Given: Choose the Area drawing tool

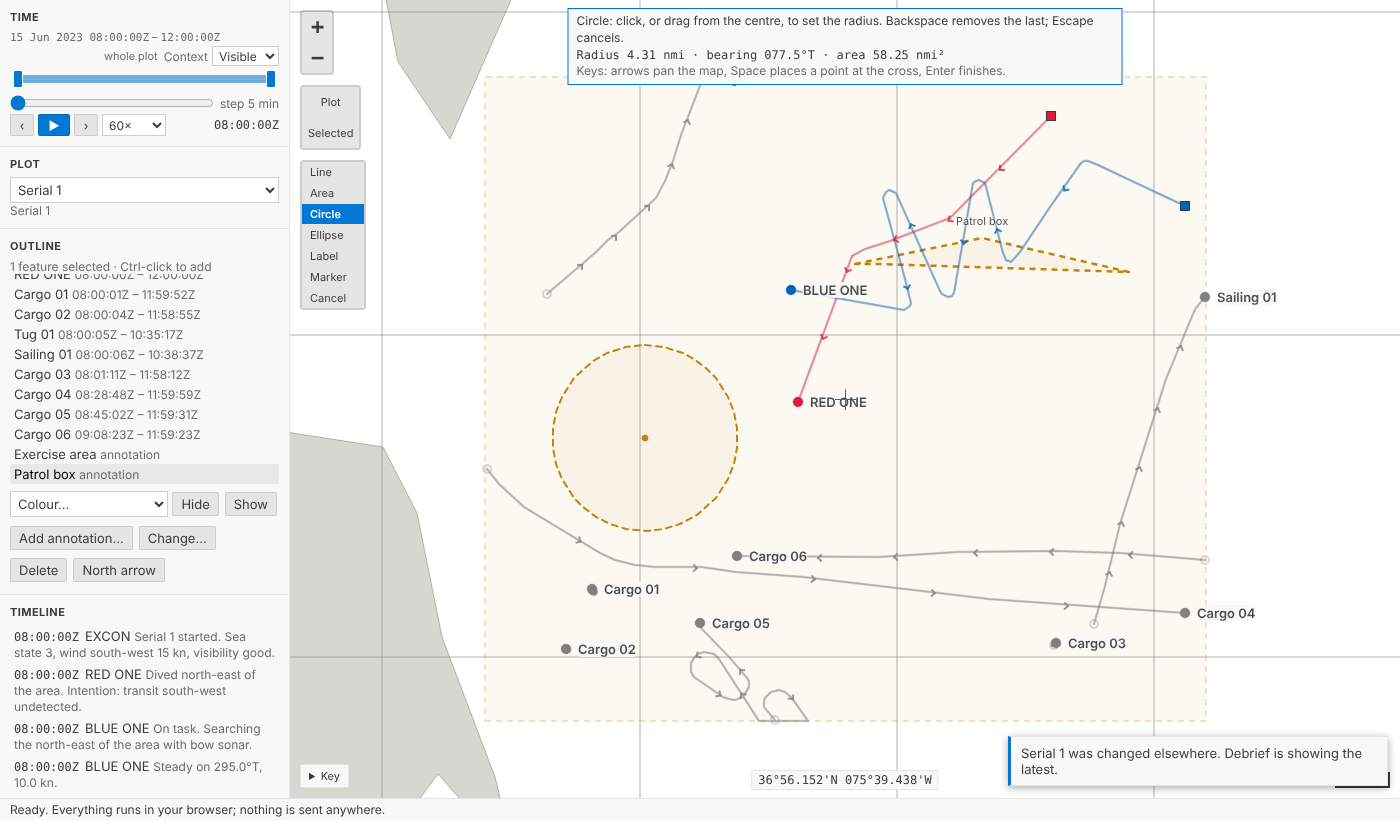Looking at the screenshot, I should tap(333, 193).
